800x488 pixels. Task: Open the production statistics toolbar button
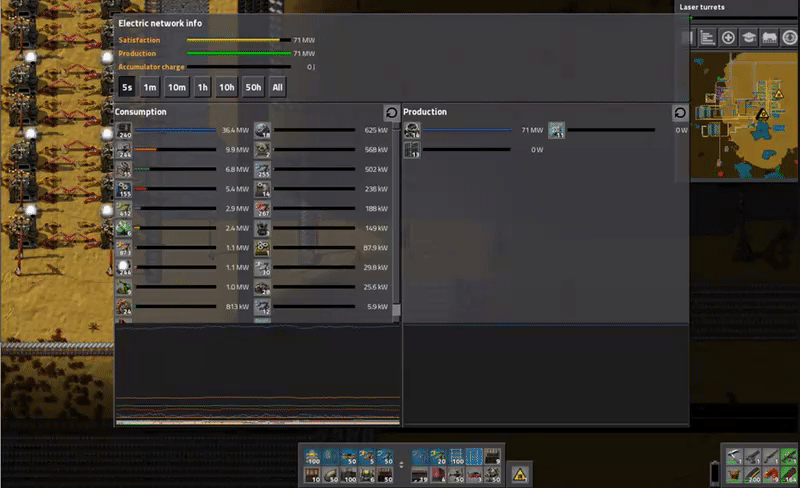pyautogui.click(x=707, y=37)
